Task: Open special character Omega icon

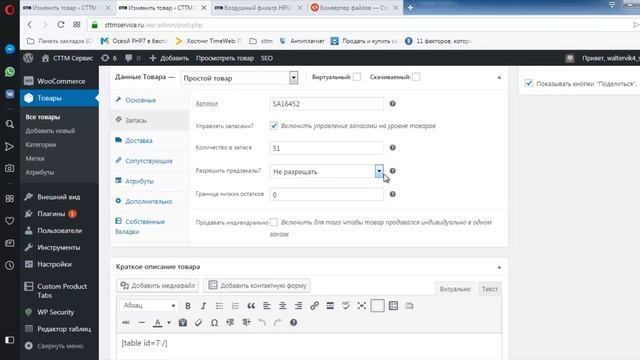Action: (x=214, y=322)
